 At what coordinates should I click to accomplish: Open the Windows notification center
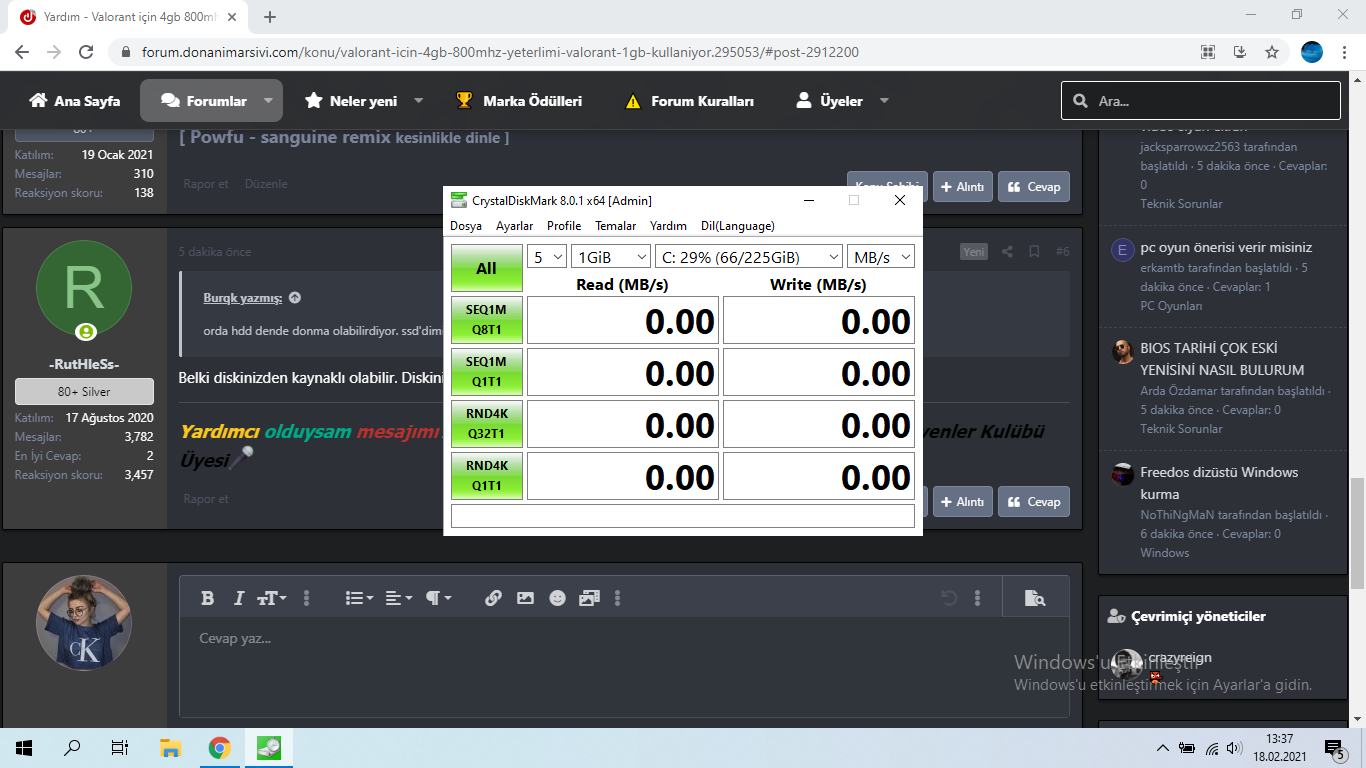(x=1334, y=747)
